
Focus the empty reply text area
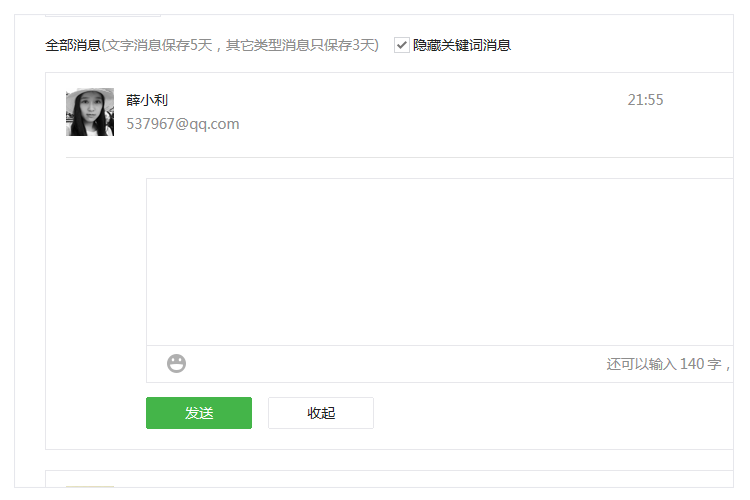440,262
